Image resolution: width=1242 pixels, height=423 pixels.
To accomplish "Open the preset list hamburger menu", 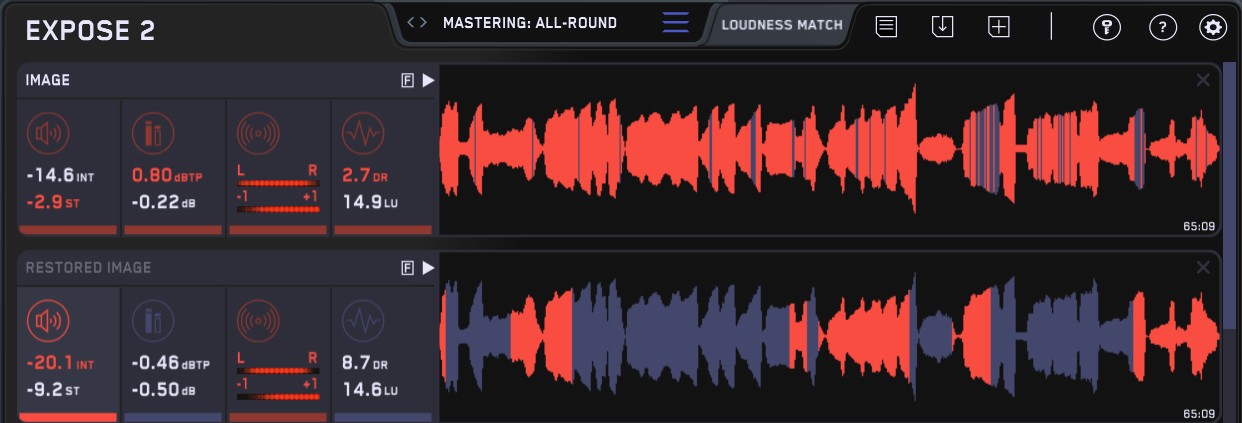I will tap(675, 23).
